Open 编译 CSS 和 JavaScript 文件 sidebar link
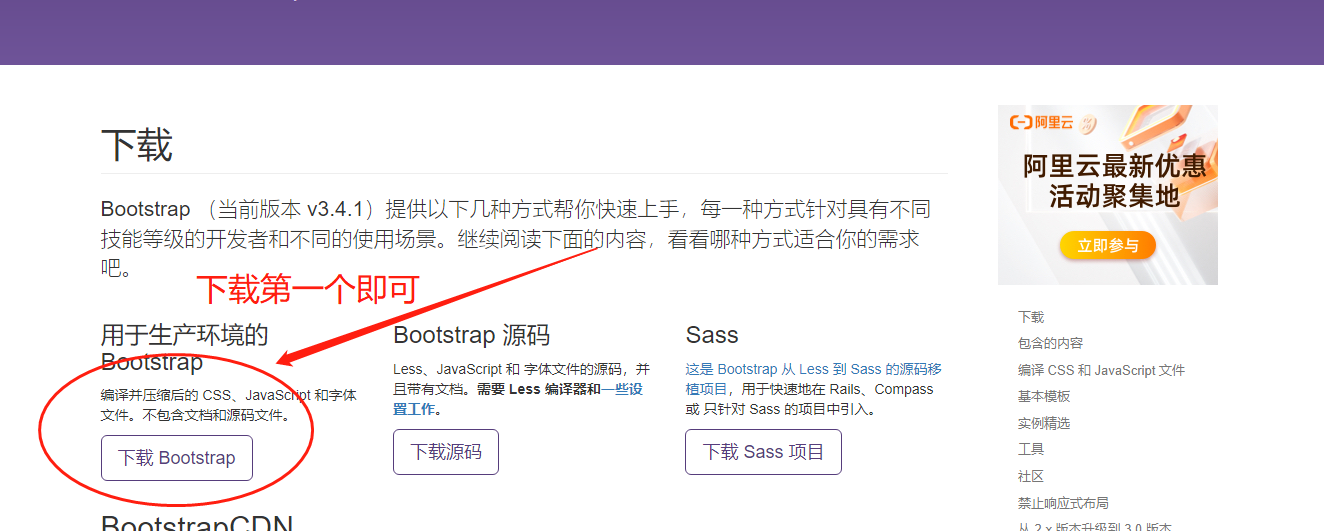1324x531 pixels. click(1101, 370)
